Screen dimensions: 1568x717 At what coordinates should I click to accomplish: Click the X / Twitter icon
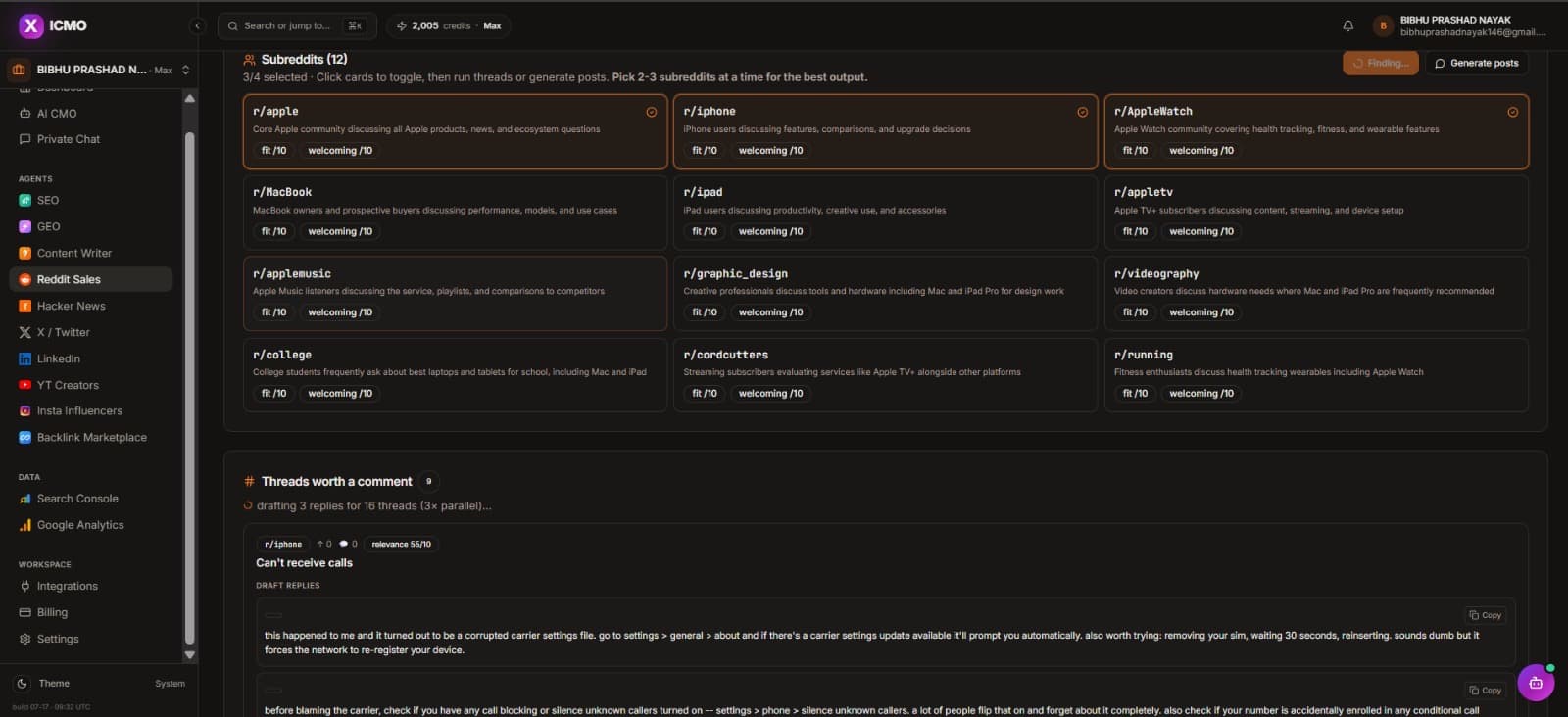tap(25, 332)
